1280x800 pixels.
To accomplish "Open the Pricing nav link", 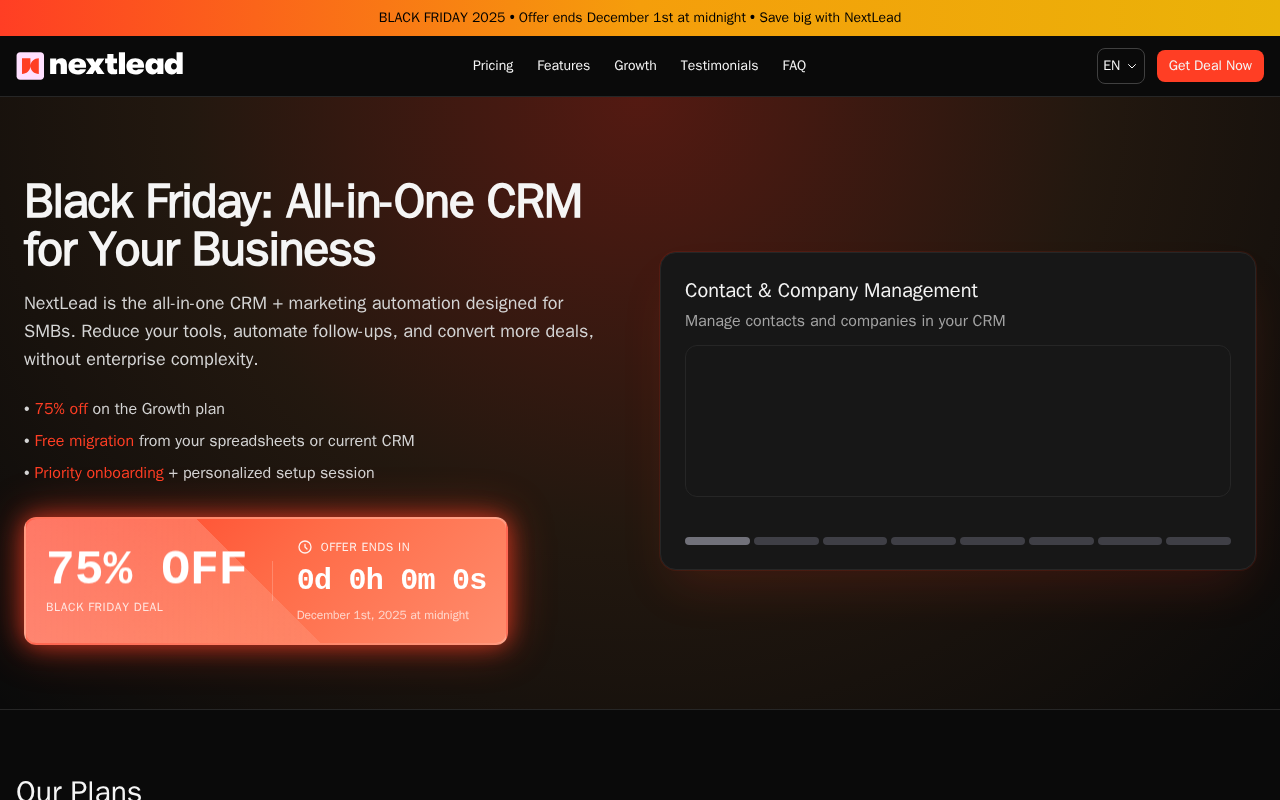I will (x=493, y=66).
